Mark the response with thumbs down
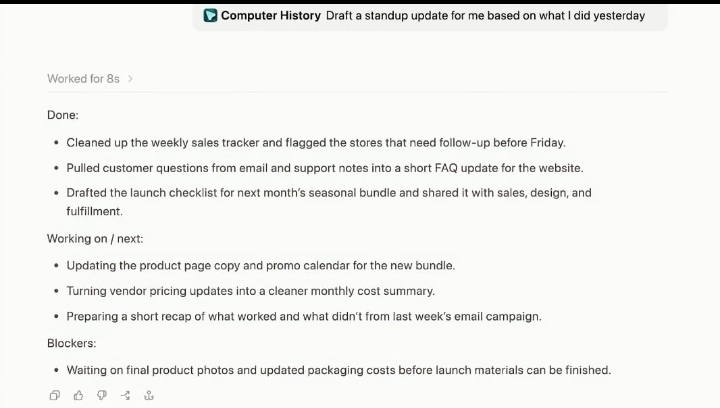Image resolution: width=720 pixels, height=408 pixels. (101, 395)
